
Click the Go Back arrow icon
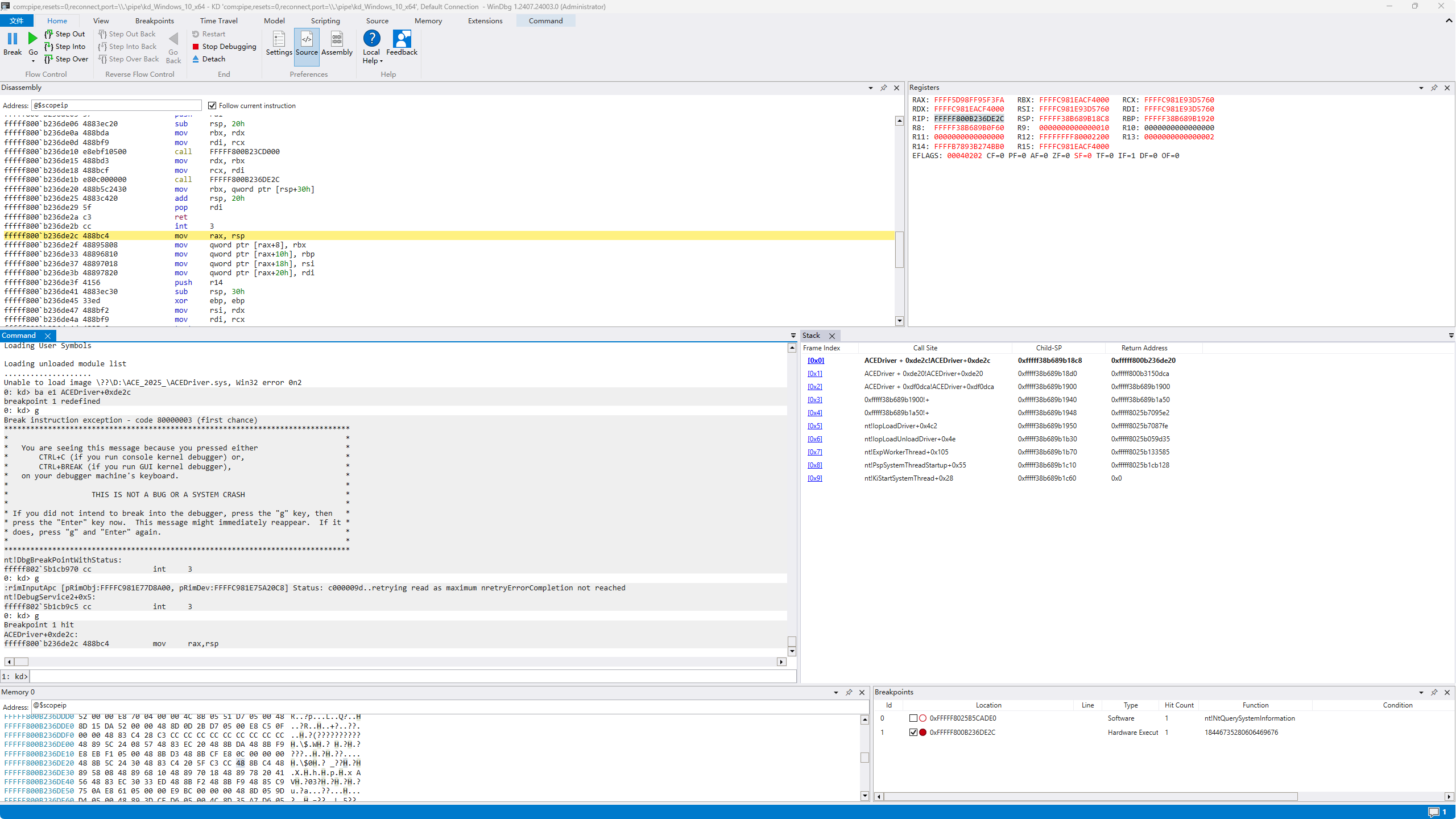pyautogui.click(x=173, y=39)
